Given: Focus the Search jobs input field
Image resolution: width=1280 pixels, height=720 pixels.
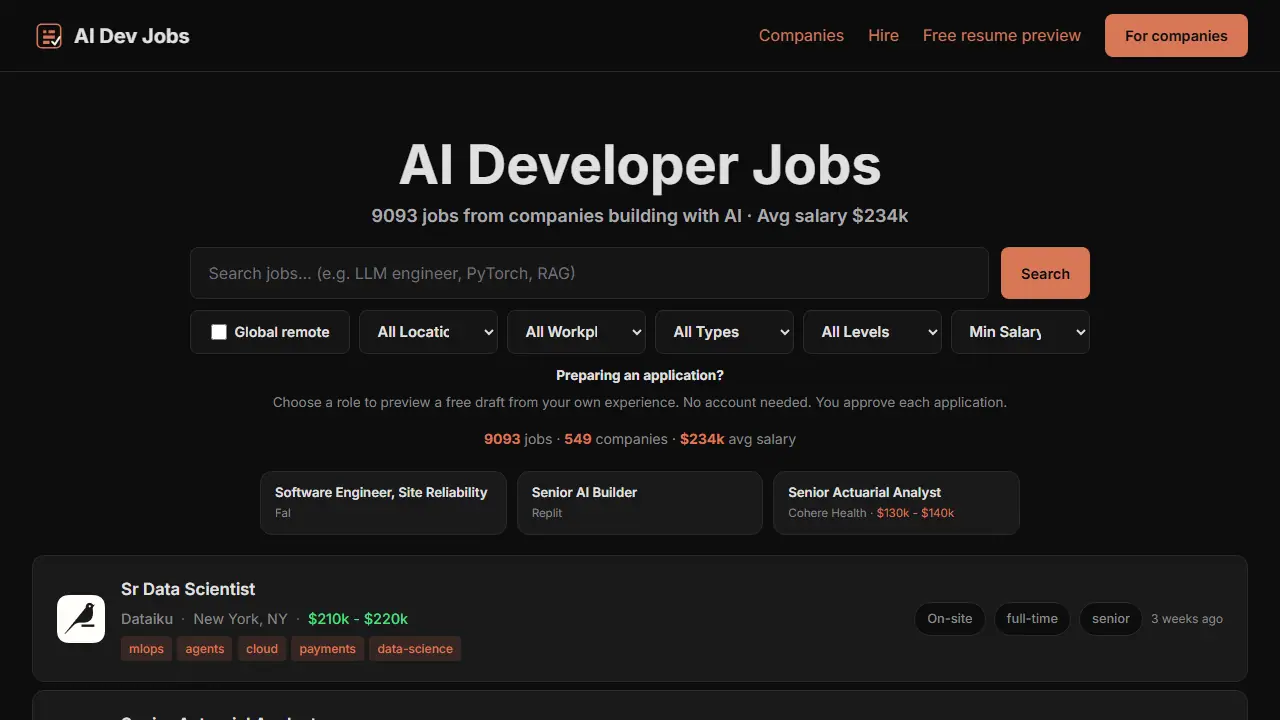Looking at the screenshot, I should pos(589,273).
